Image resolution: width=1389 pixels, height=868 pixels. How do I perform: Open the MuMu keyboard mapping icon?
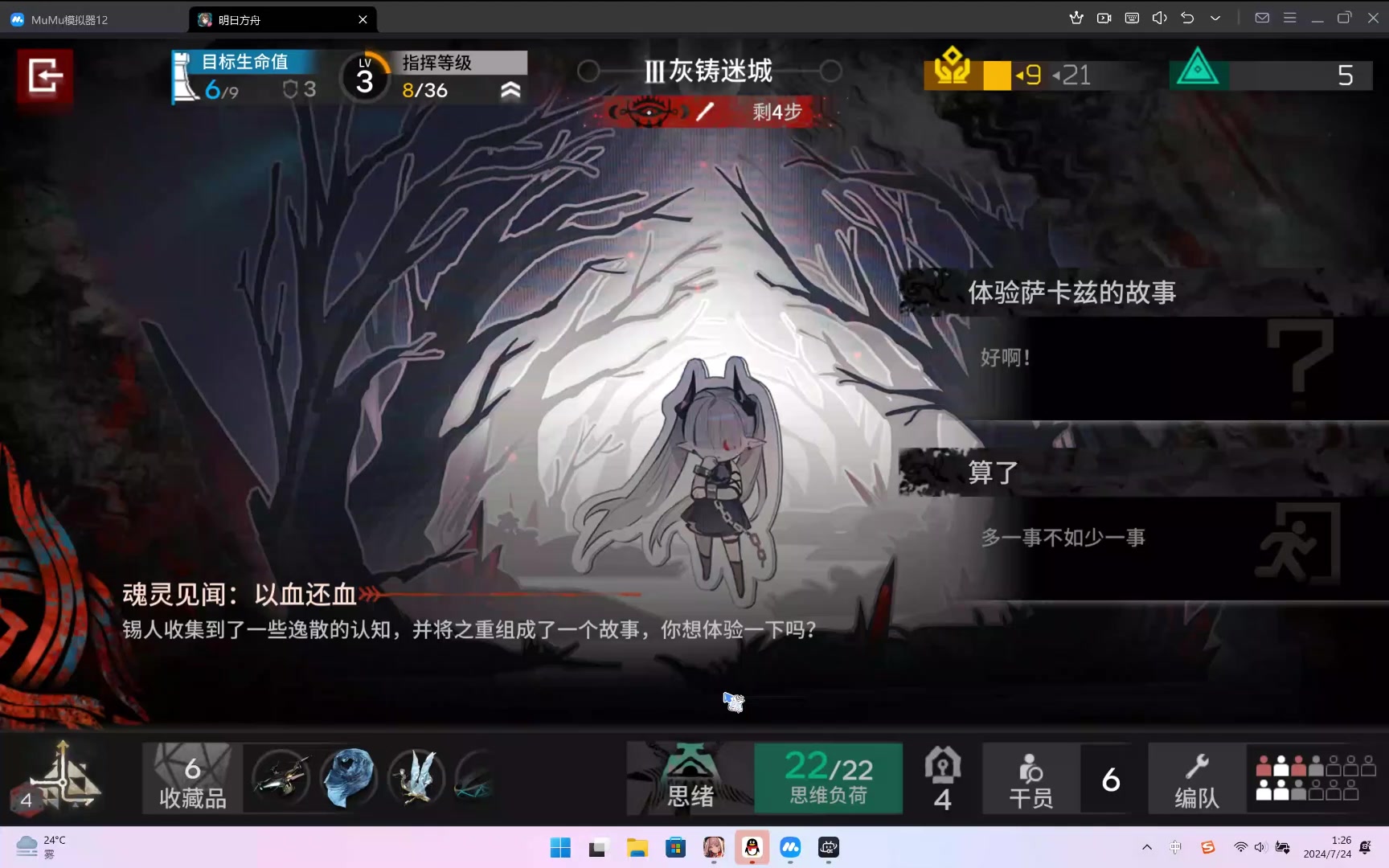point(1132,18)
